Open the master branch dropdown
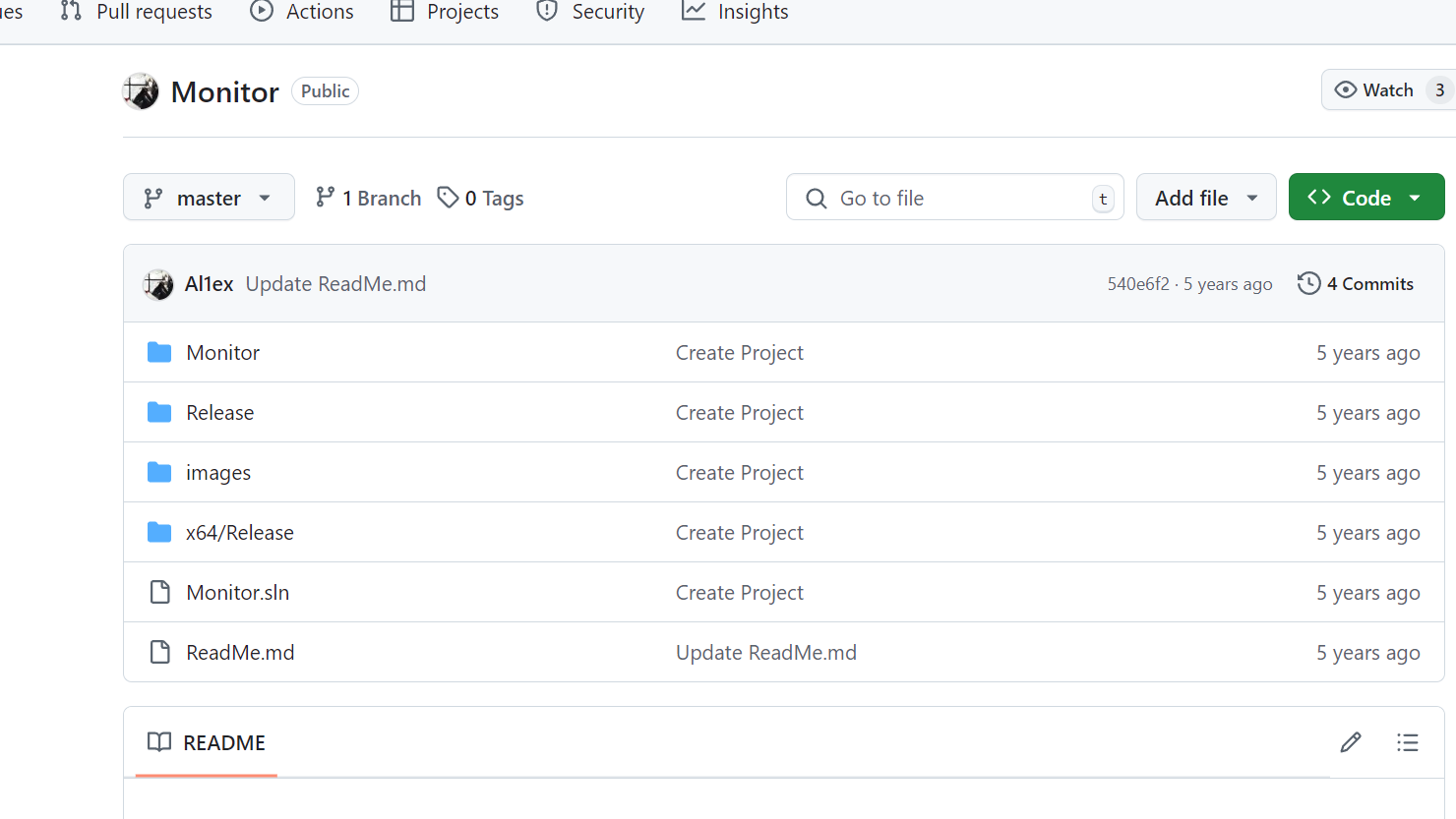The width and height of the screenshot is (1456, 819). click(x=209, y=197)
